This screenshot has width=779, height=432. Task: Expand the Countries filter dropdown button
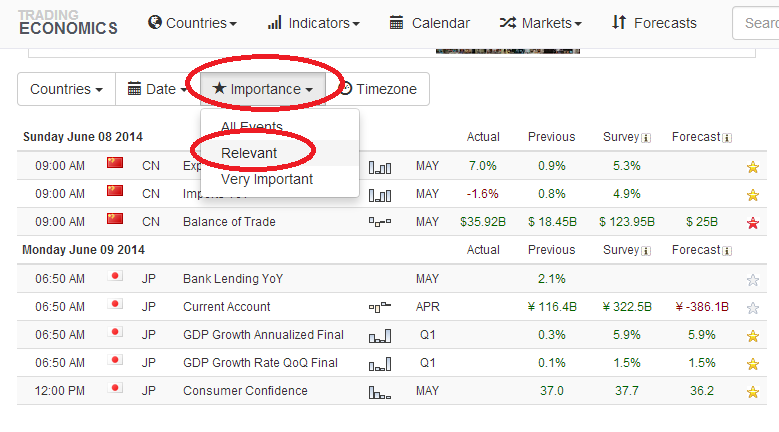[x=66, y=89]
